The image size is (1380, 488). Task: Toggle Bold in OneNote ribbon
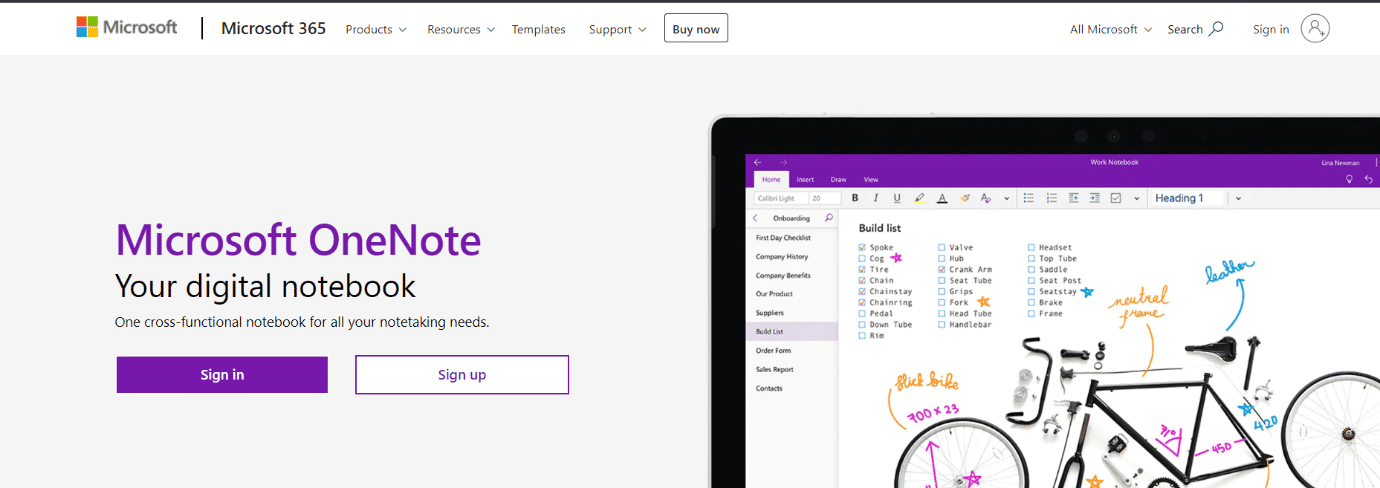pyautogui.click(x=855, y=198)
